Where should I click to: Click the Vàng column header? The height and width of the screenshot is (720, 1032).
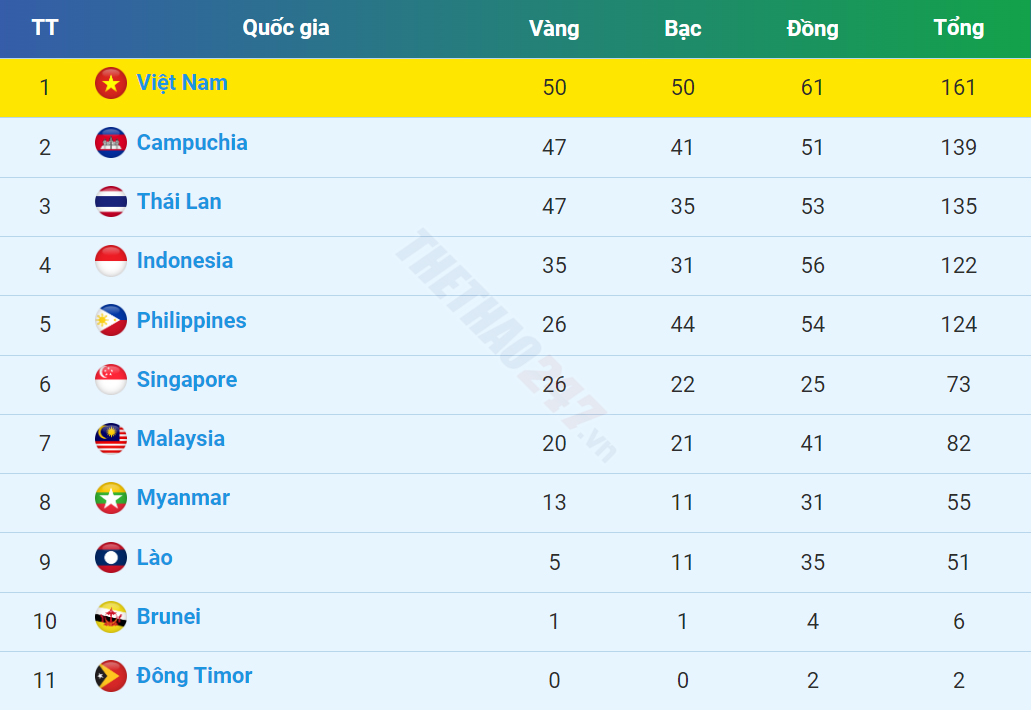click(x=554, y=28)
